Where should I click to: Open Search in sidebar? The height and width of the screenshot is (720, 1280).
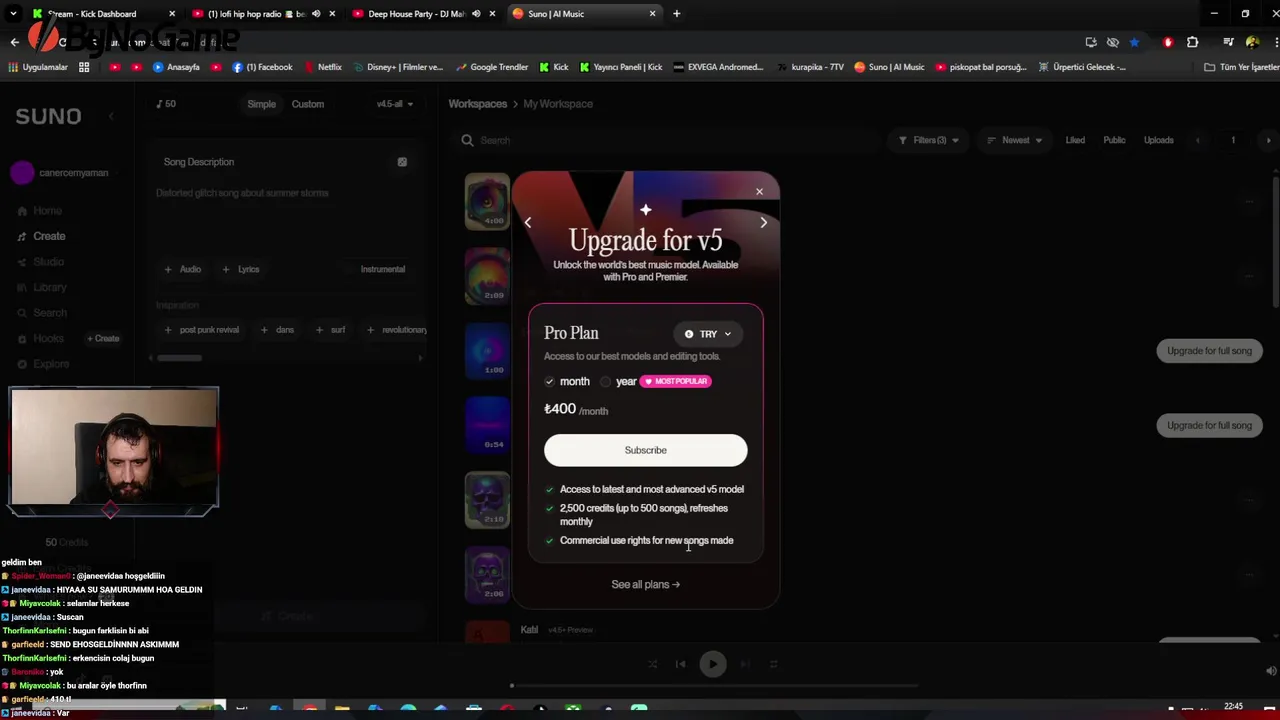click(42, 313)
